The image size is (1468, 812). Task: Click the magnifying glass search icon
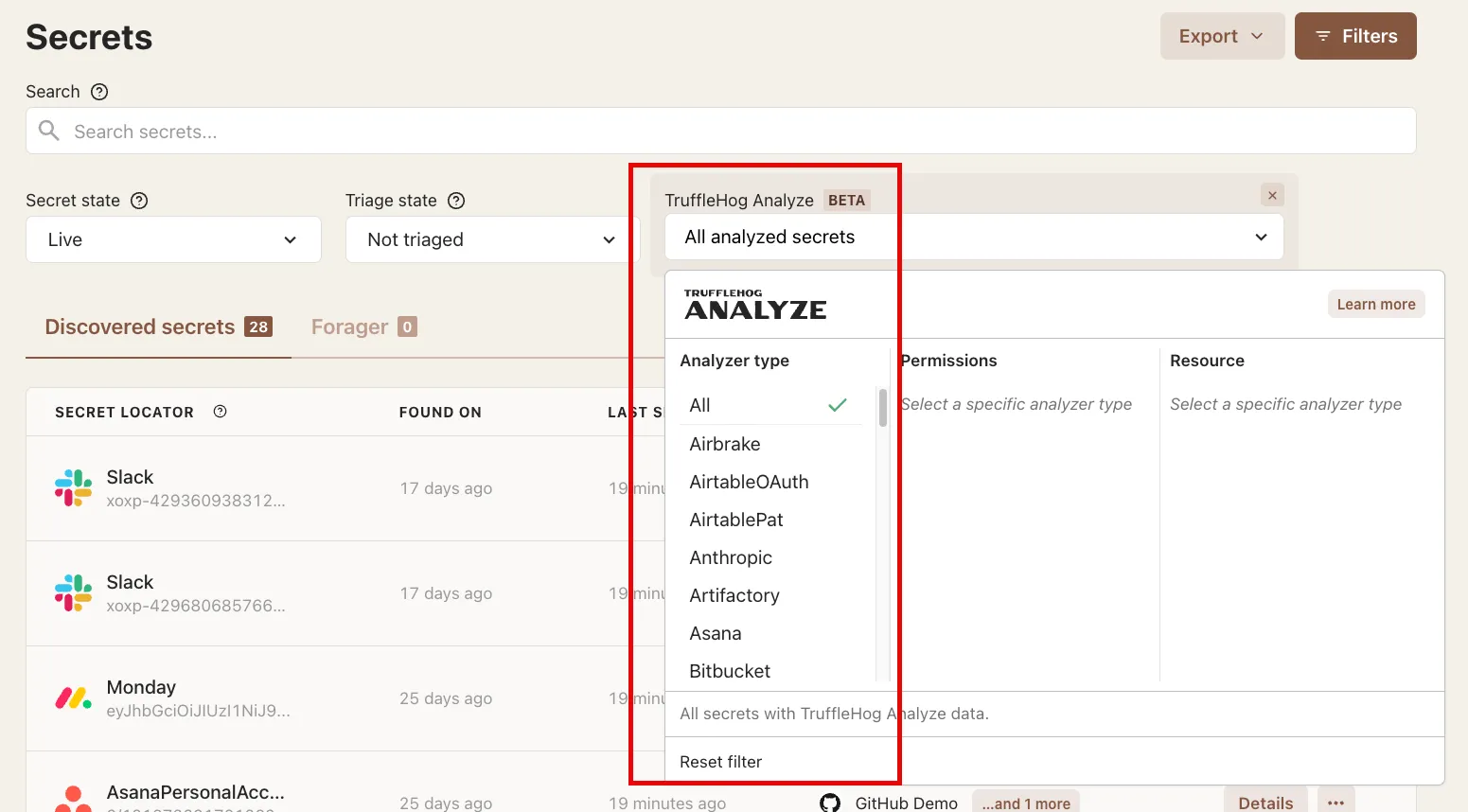coord(49,131)
